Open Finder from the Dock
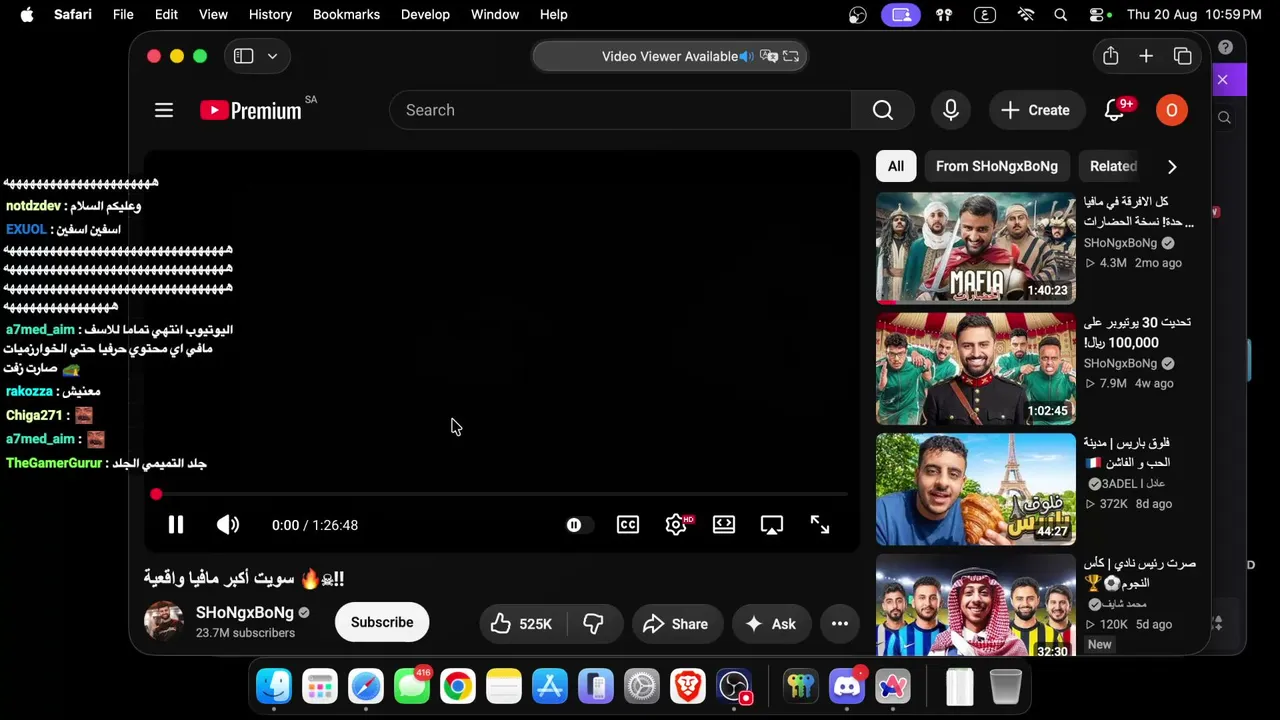The width and height of the screenshot is (1280, 720). (x=274, y=686)
